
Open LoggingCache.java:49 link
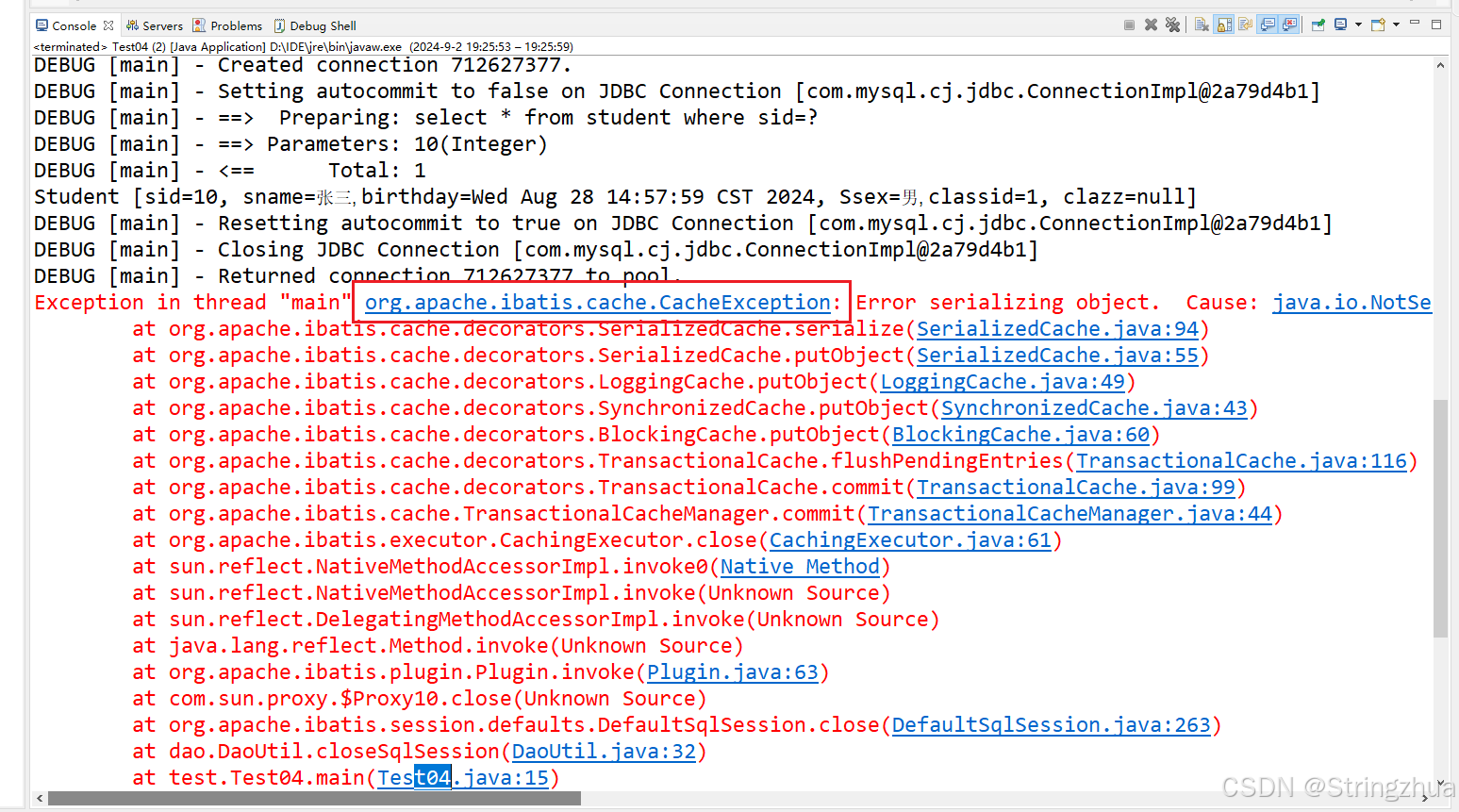(1003, 382)
